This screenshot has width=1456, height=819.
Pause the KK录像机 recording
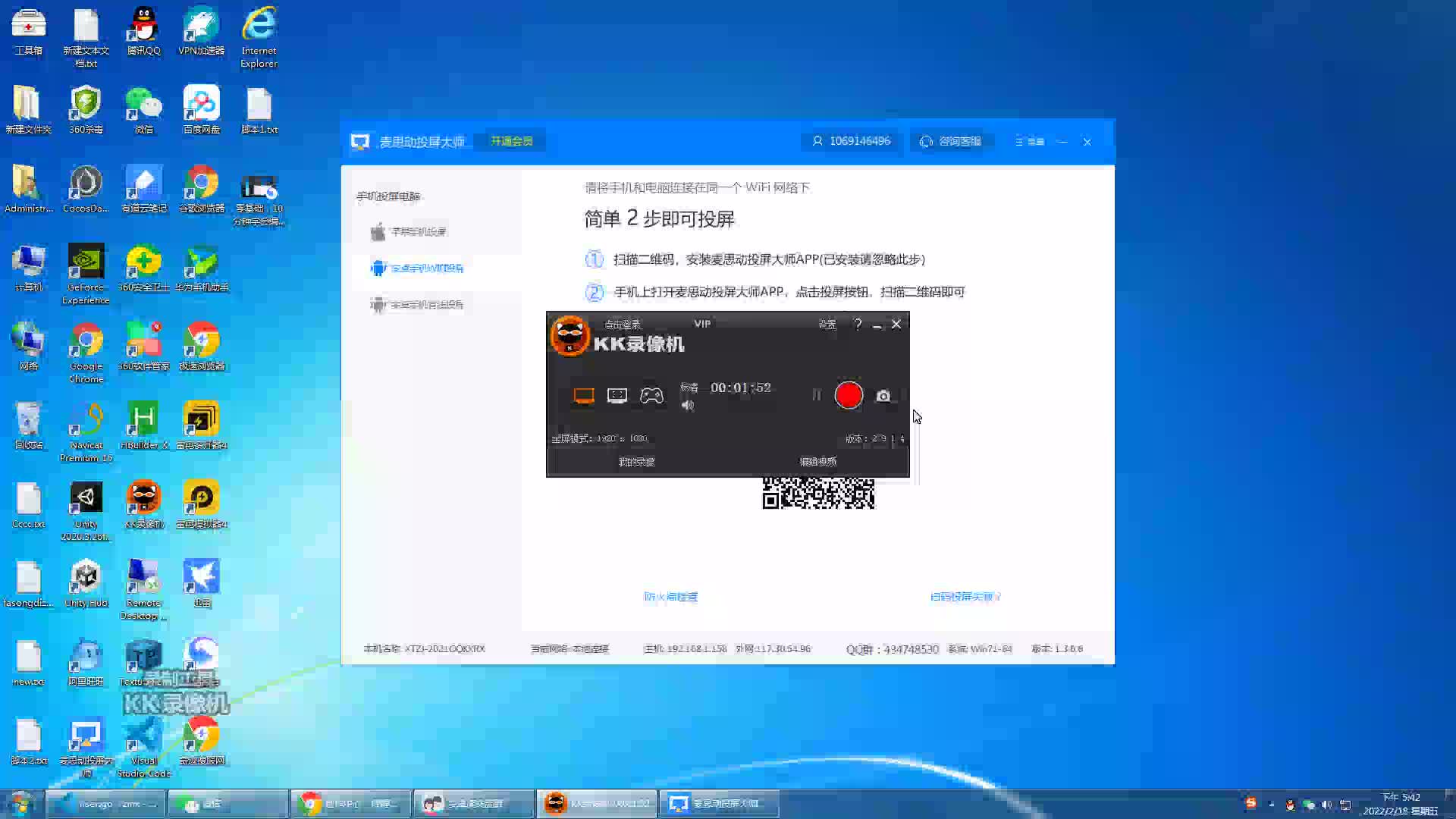[817, 395]
